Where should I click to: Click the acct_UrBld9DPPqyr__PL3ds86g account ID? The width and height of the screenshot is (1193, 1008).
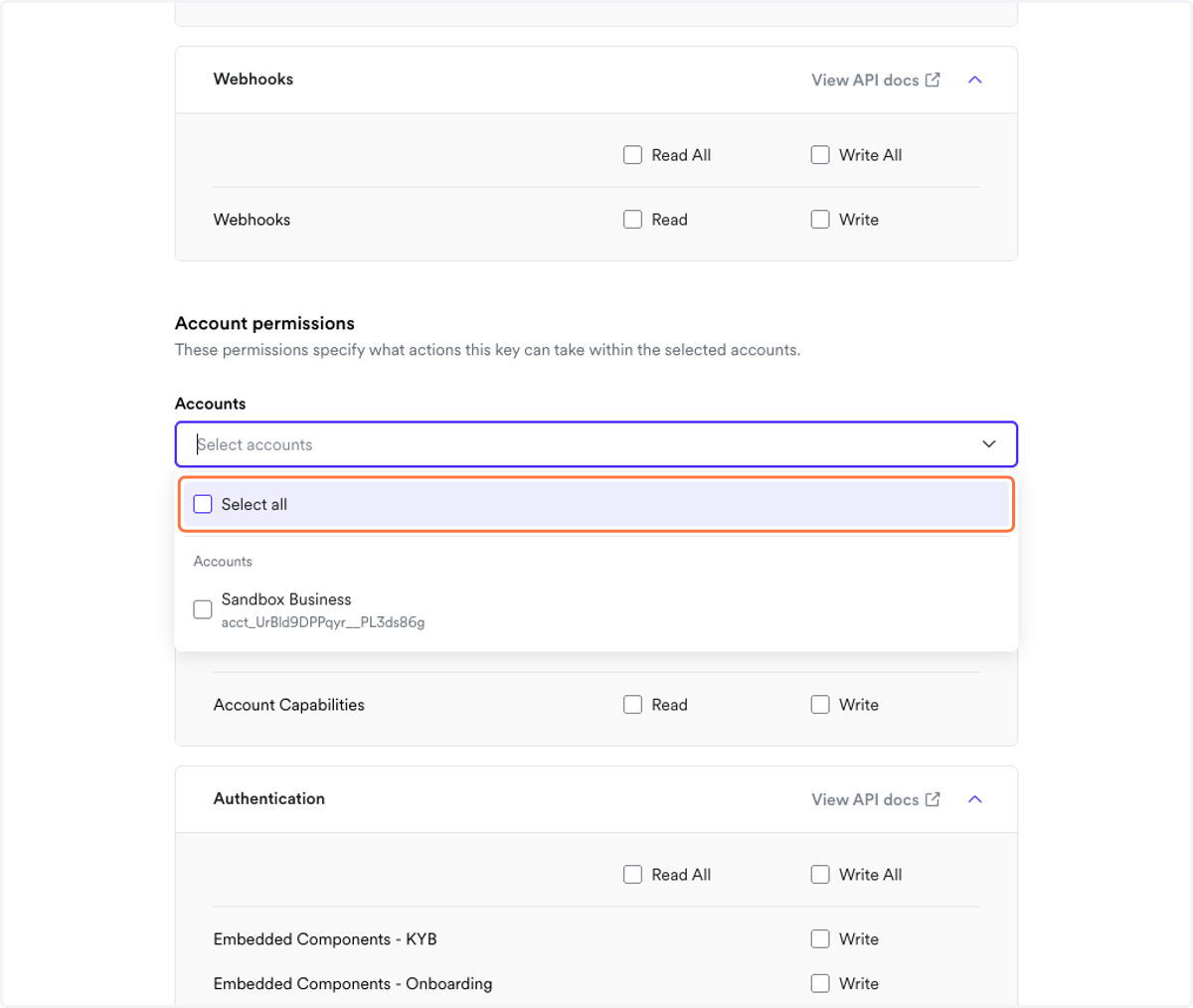click(323, 622)
